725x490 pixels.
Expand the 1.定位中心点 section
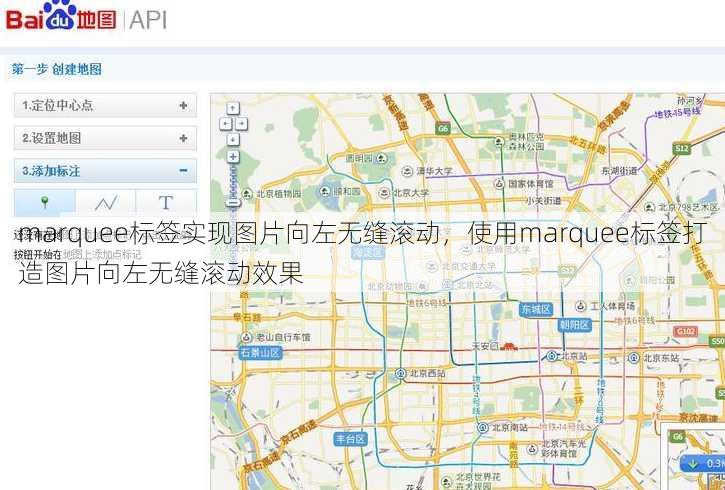tap(105, 105)
